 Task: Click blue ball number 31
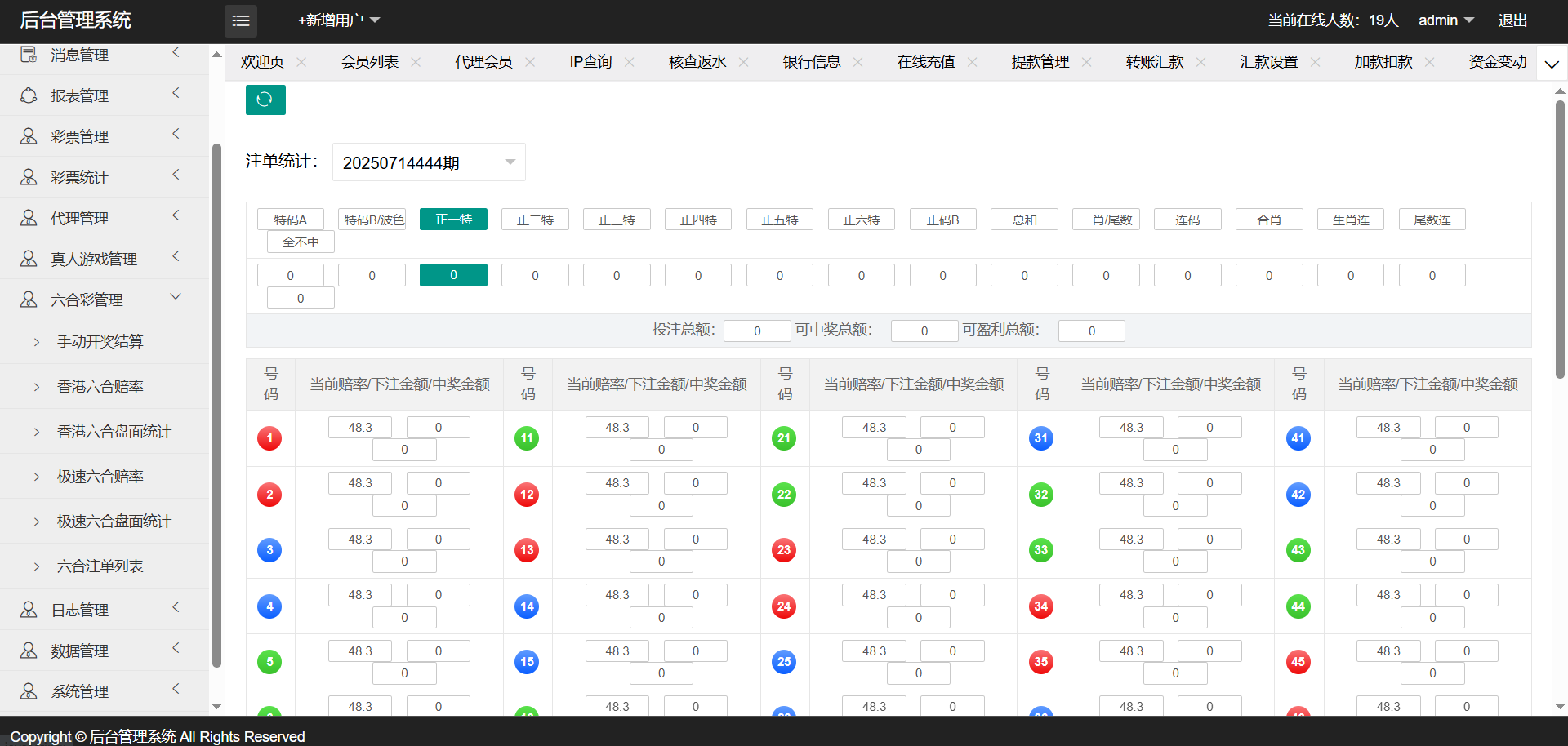click(1040, 438)
